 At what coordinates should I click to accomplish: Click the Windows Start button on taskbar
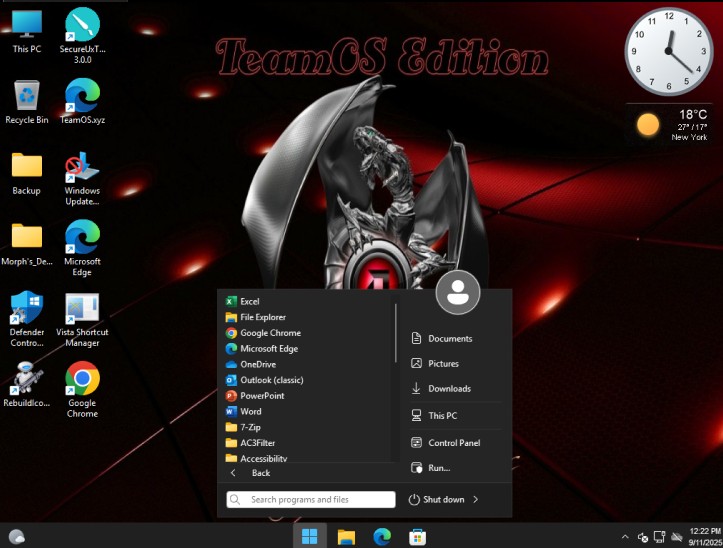click(309, 536)
